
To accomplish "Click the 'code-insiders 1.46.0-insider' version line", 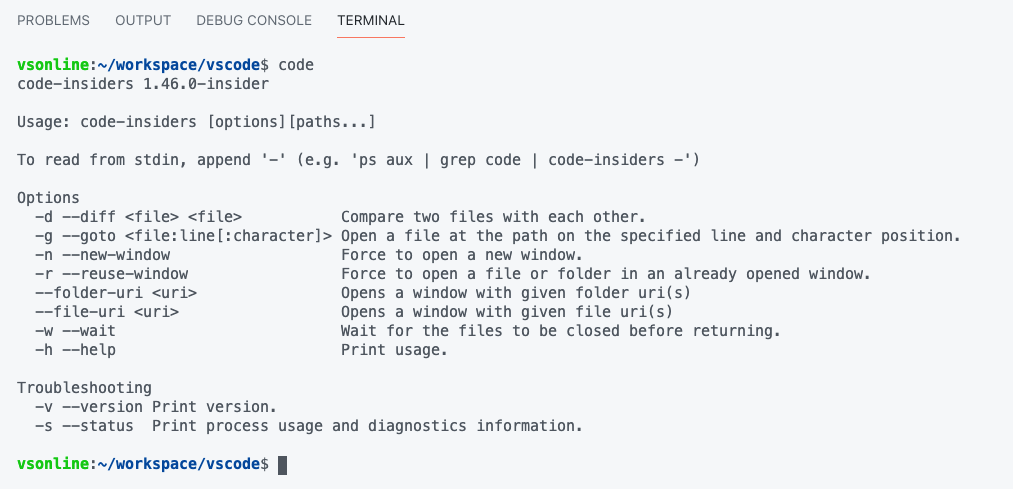I will coord(143,84).
